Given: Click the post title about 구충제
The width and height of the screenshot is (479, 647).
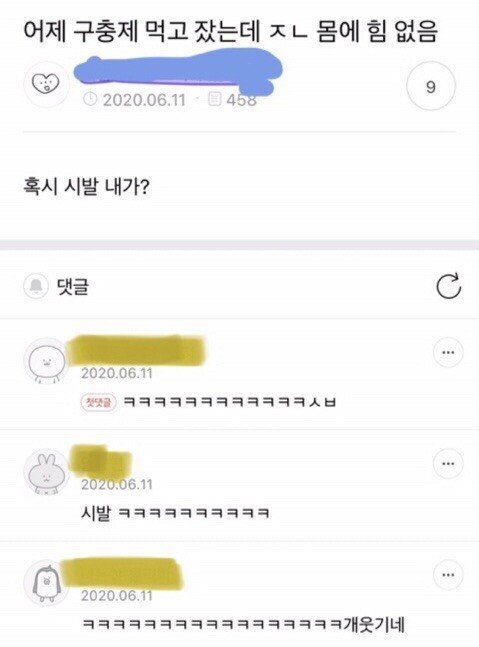Looking at the screenshot, I should click(230, 32).
